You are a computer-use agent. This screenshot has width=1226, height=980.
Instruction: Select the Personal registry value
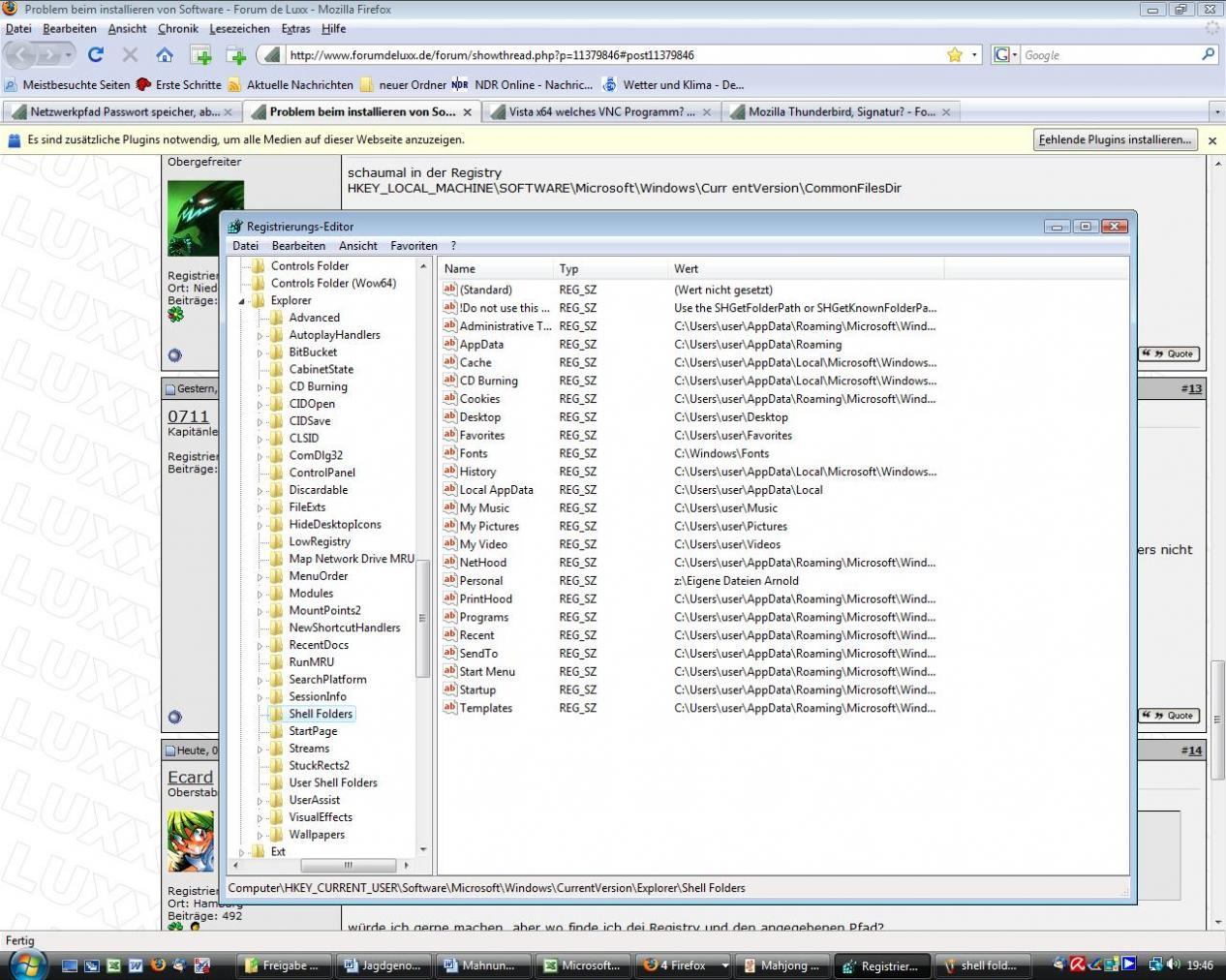(480, 581)
